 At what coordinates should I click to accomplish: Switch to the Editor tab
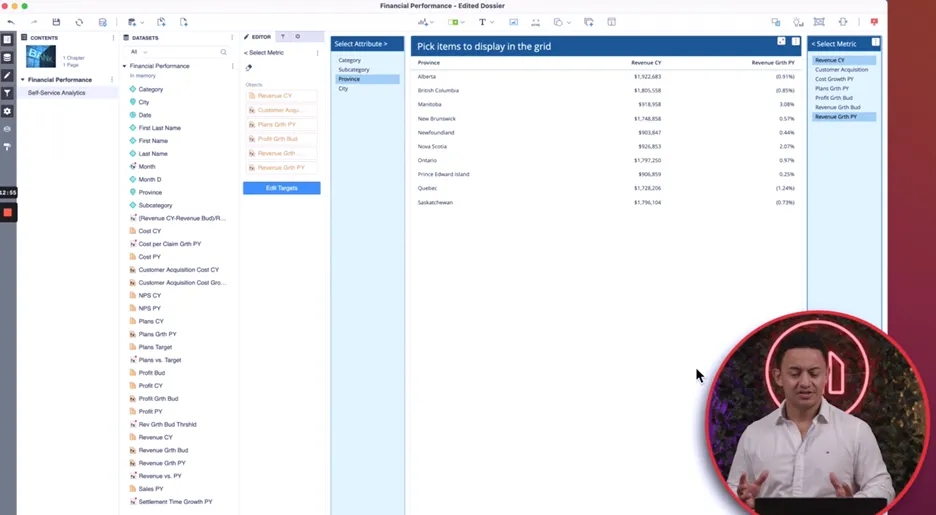click(x=257, y=37)
